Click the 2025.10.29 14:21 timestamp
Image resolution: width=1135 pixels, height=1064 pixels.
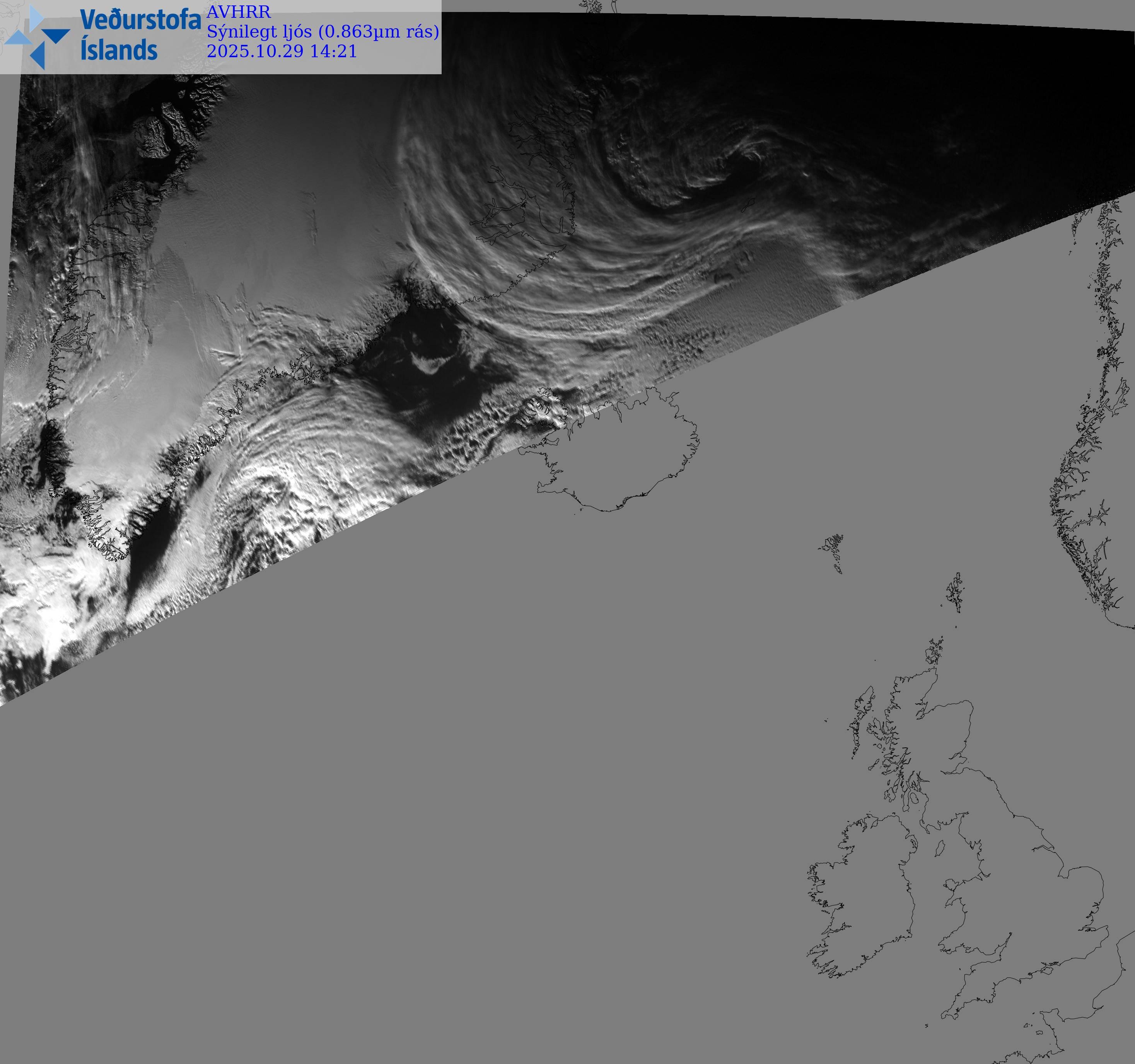coord(282,51)
